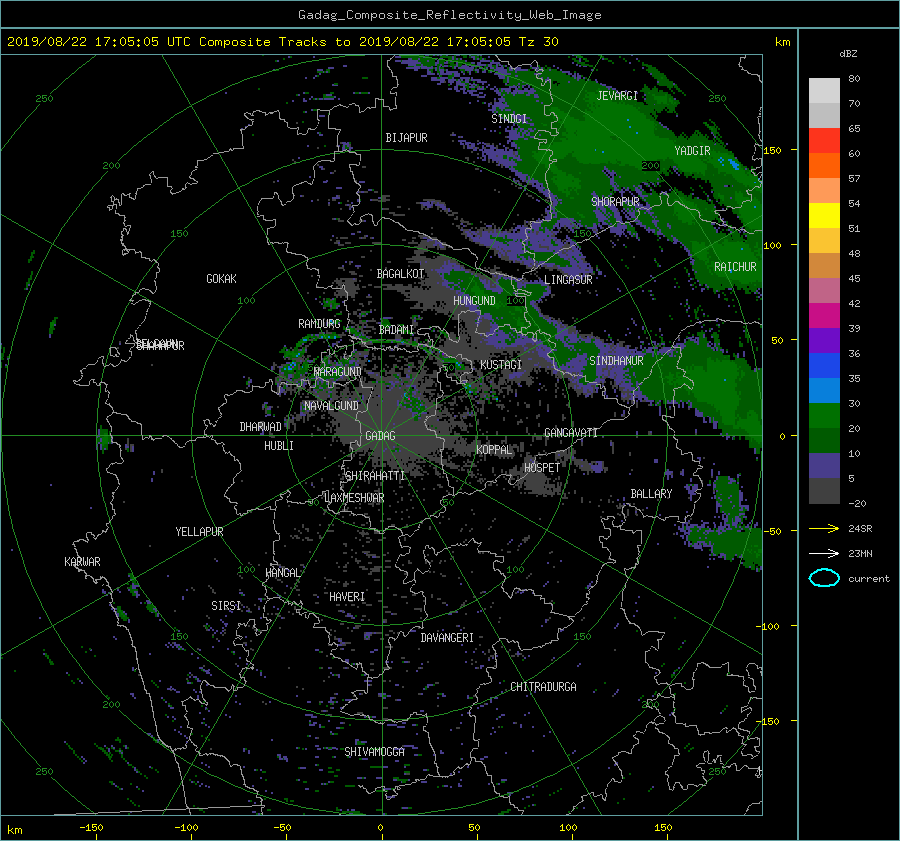Click the BIJAPUR city label
Screen dimensions: 900x841
click(406, 138)
